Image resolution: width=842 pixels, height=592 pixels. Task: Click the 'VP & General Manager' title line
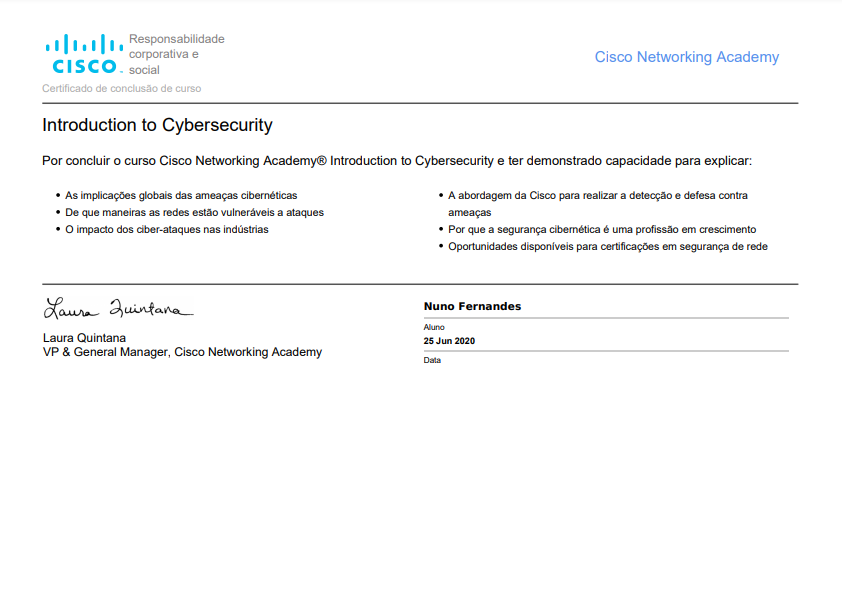[182, 352]
